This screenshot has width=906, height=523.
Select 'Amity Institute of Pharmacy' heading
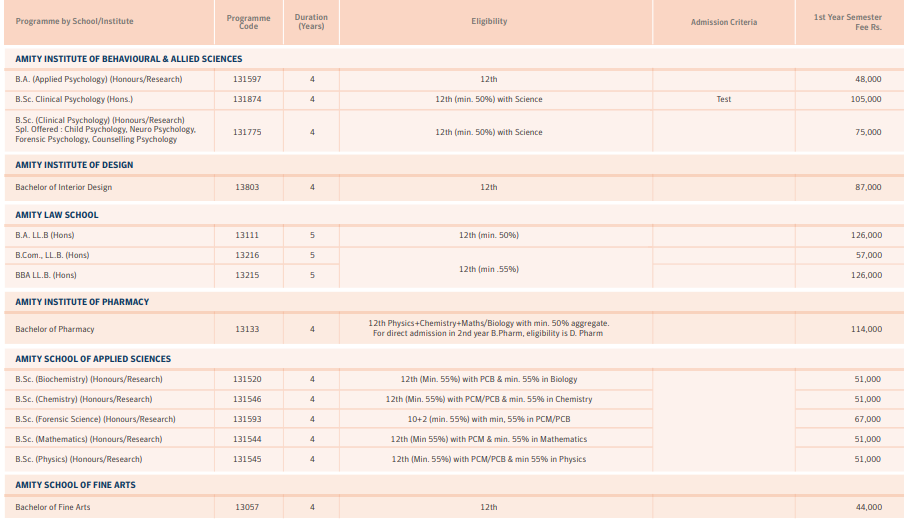[82, 302]
